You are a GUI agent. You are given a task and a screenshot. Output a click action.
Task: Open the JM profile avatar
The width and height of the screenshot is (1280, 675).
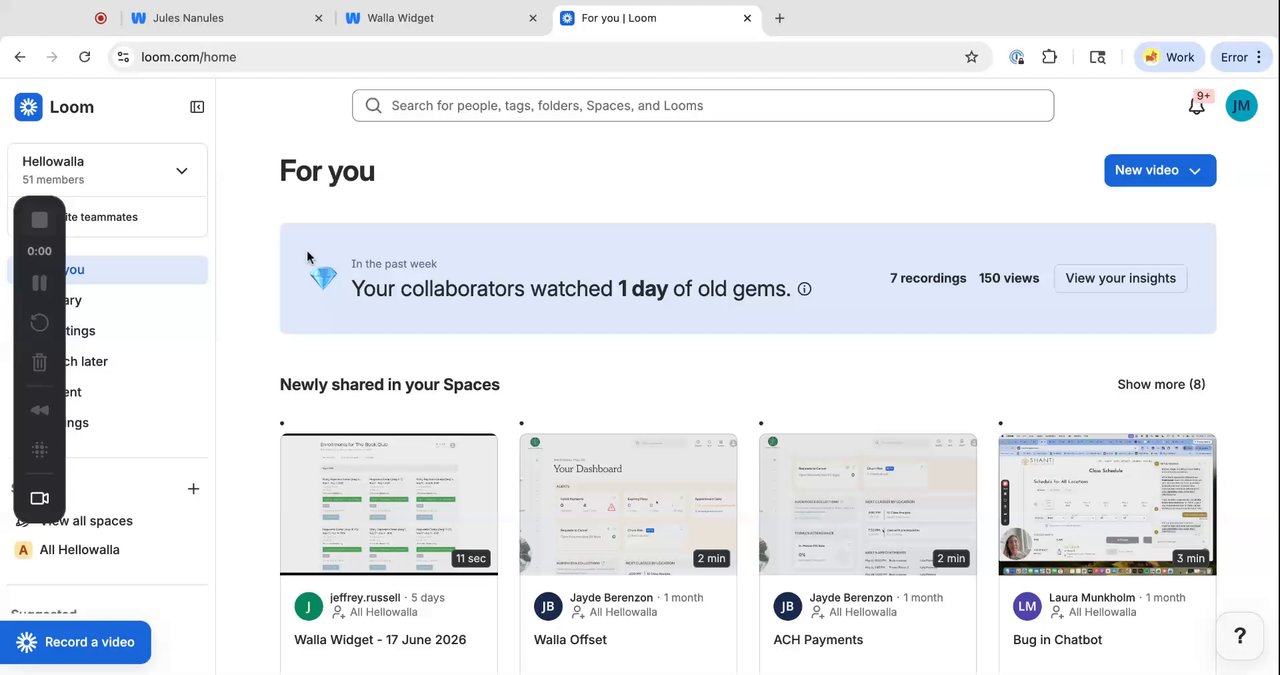pos(1241,105)
